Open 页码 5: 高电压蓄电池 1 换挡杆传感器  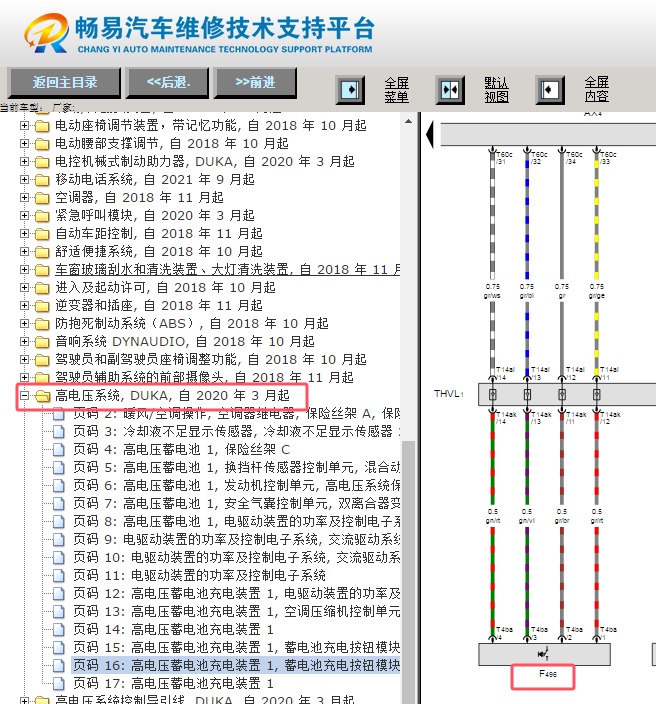(x=237, y=467)
